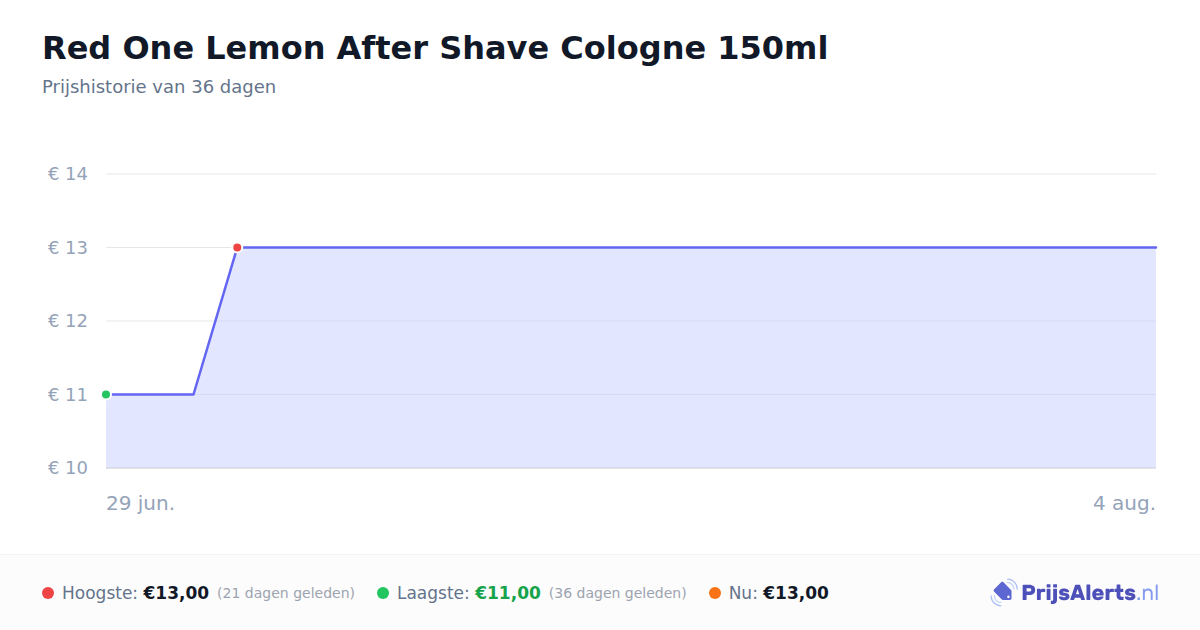The height and width of the screenshot is (630, 1200).
Task: Click the red highest-price dot on chart line
Action: (237, 247)
